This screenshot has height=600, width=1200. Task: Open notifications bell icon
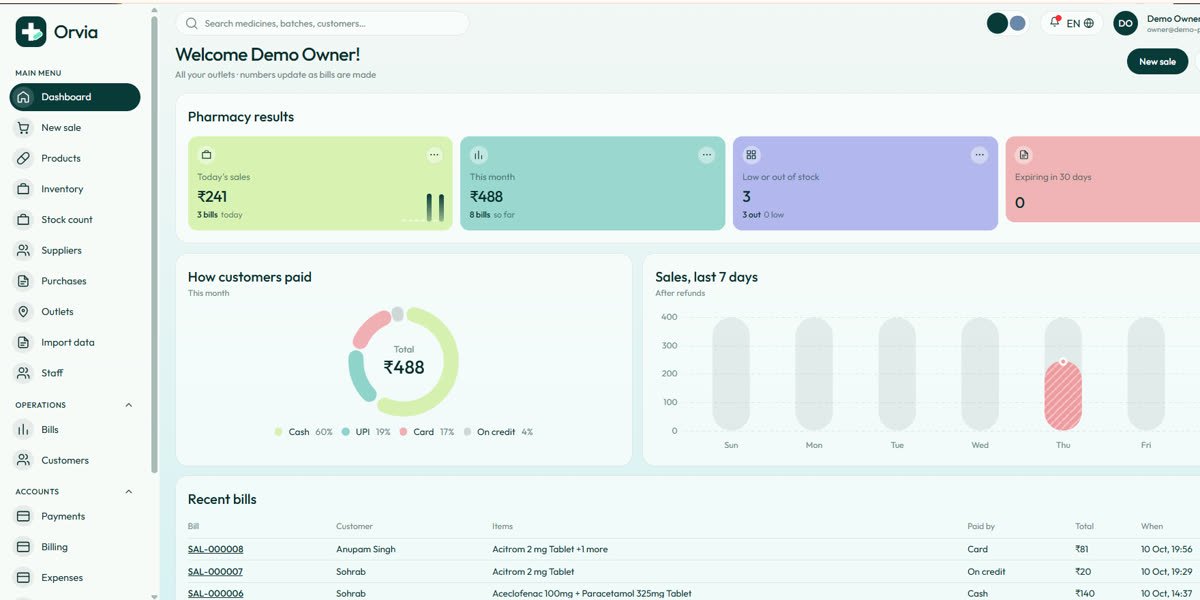tap(1055, 22)
